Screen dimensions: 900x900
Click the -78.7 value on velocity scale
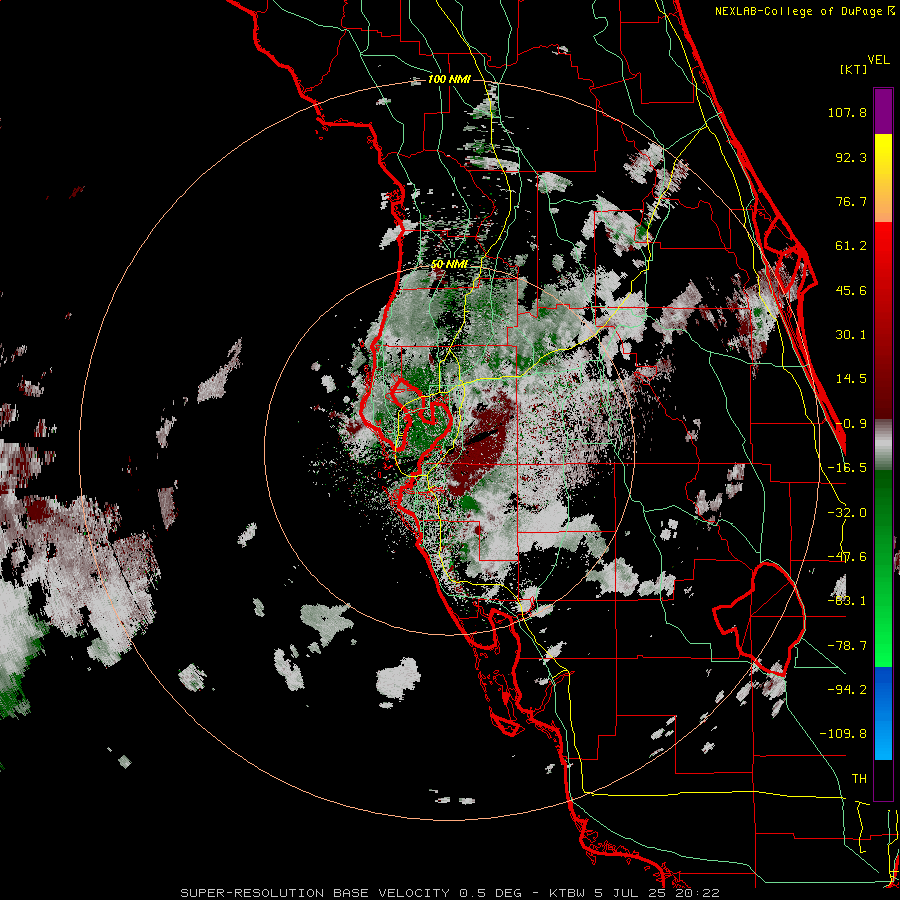pyautogui.click(x=847, y=646)
